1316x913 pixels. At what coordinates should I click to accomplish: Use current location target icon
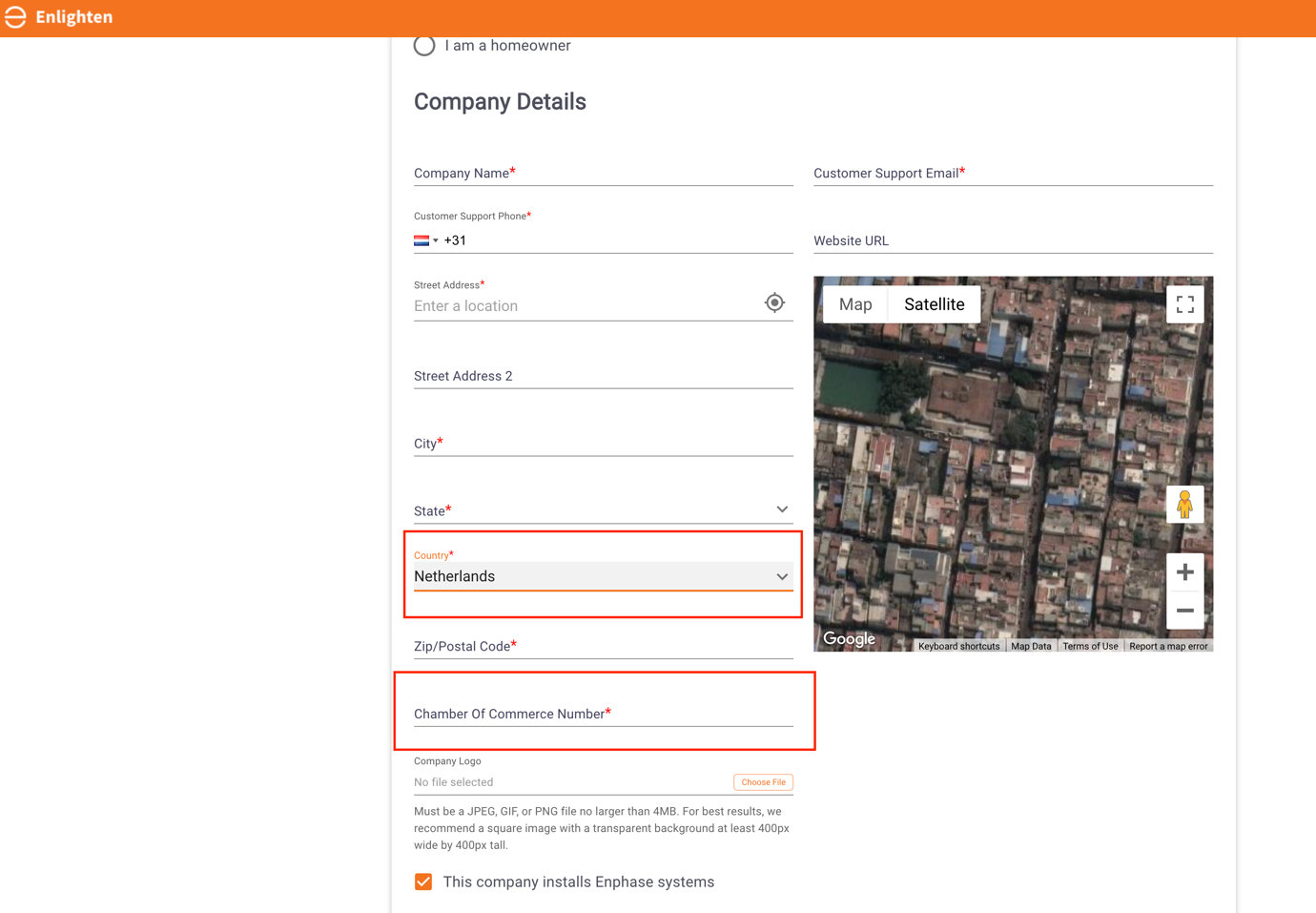click(774, 302)
